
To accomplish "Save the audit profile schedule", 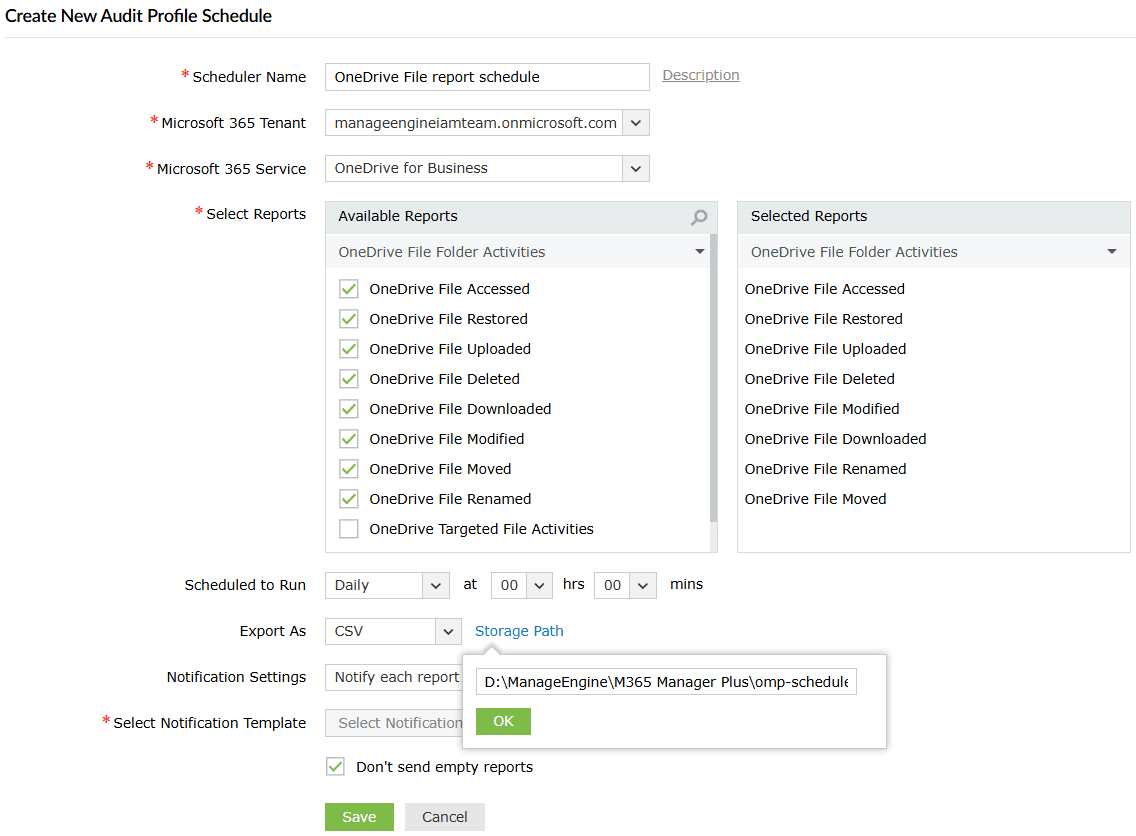I will pyautogui.click(x=359, y=817).
